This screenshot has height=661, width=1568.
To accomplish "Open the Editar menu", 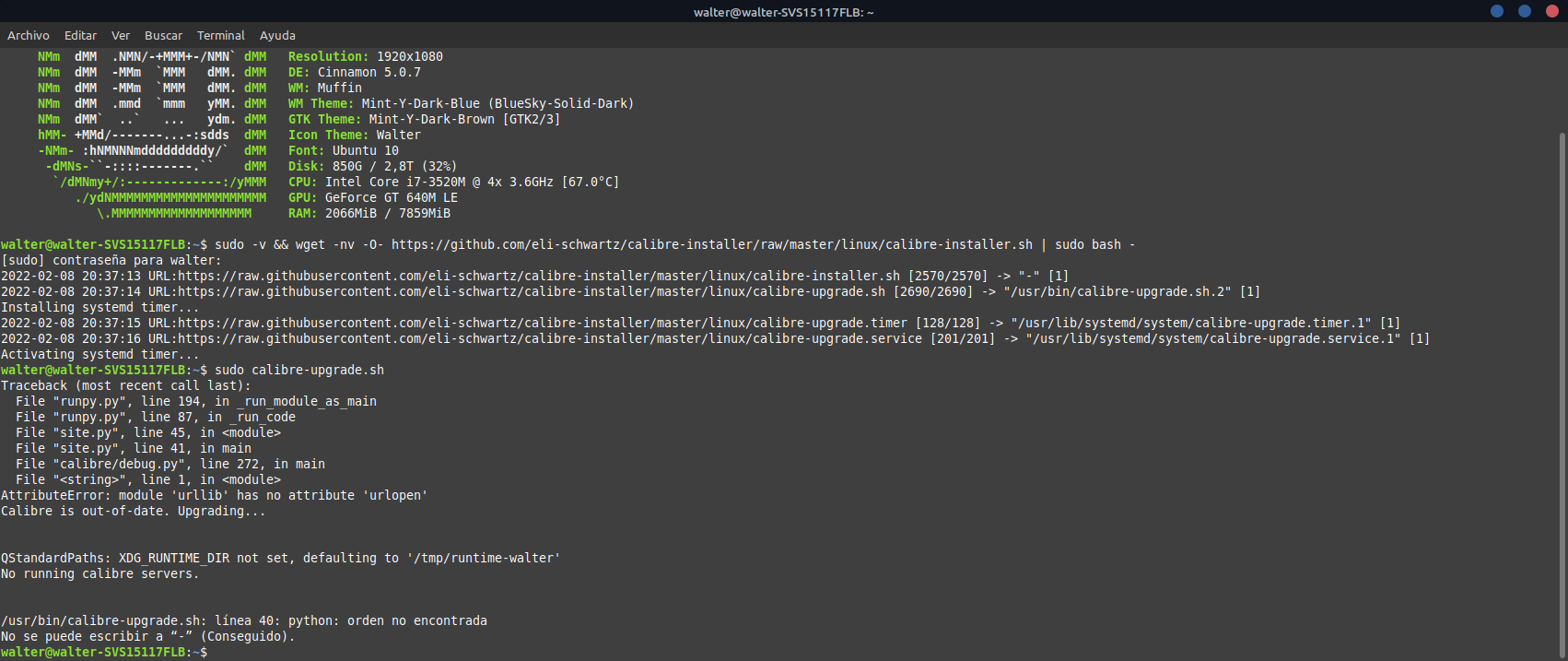I will click(x=80, y=35).
